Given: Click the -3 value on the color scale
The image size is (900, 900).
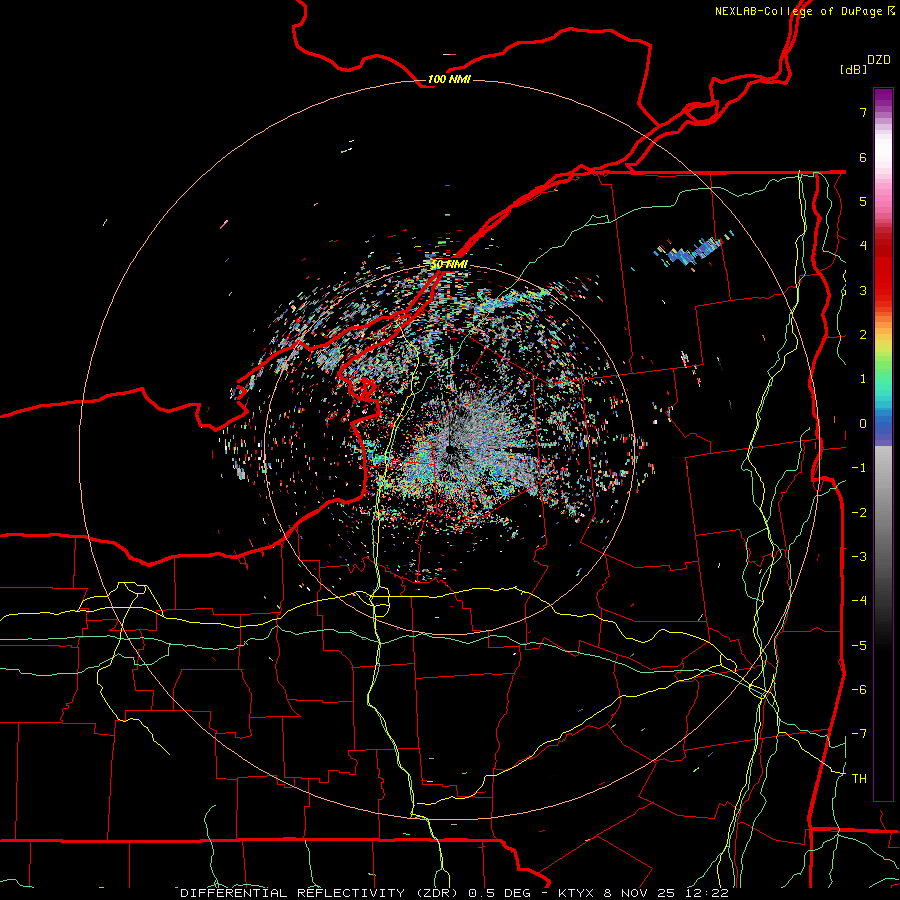Looking at the screenshot, I should [859, 556].
